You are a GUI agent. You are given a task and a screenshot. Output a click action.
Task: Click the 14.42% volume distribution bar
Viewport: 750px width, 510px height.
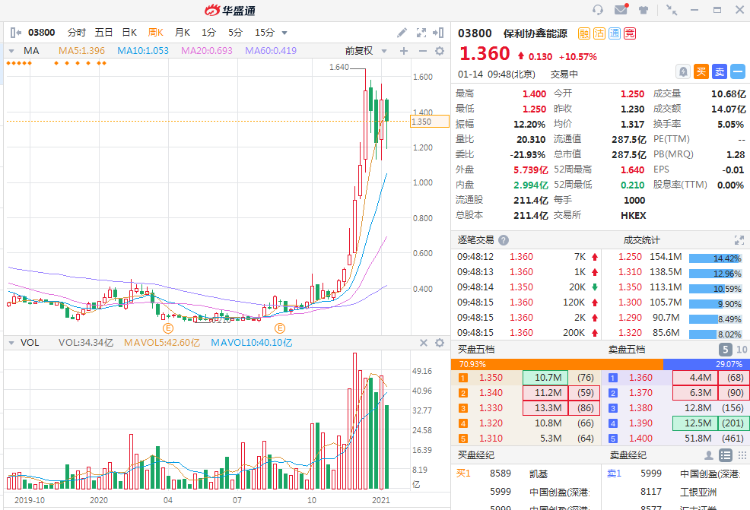[x=716, y=258]
